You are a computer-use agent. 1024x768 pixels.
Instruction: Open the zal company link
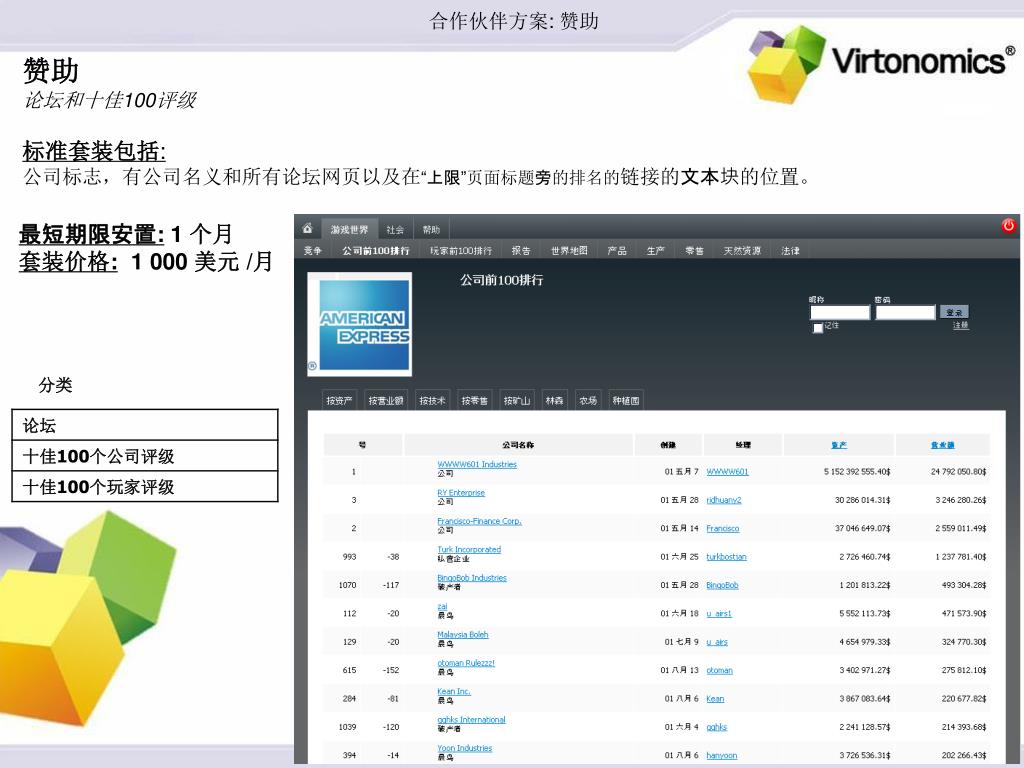(x=442, y=607)
